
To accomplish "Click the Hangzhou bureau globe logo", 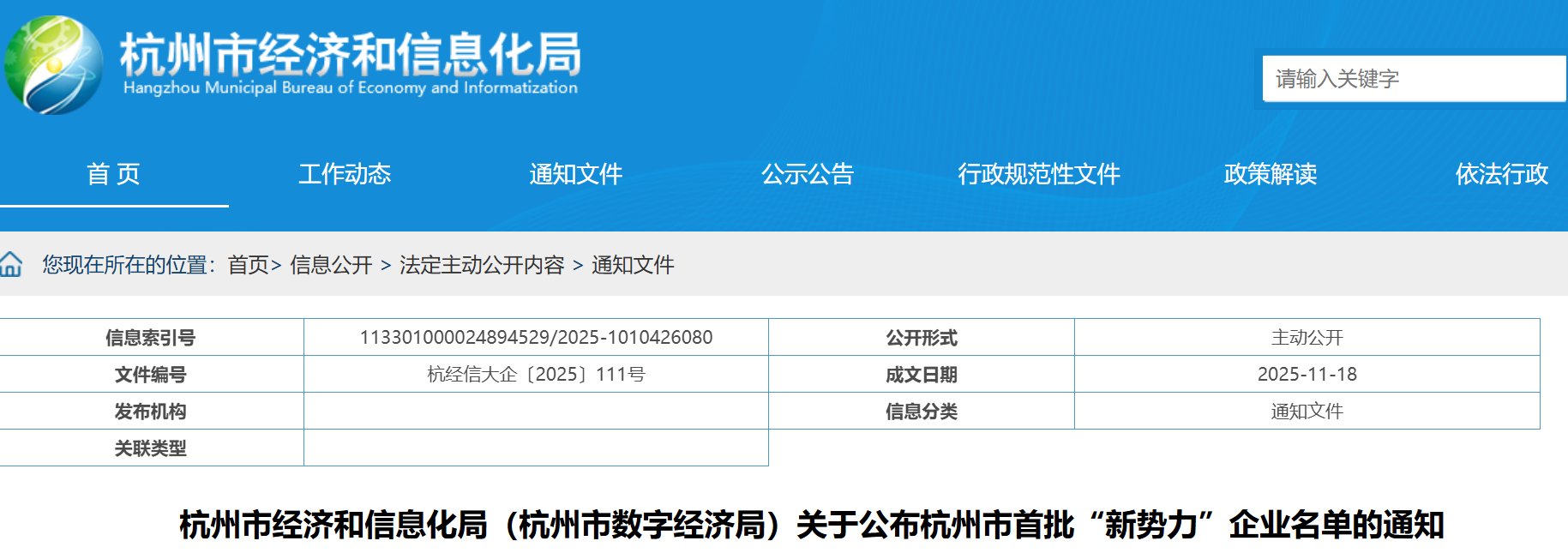I will point(53,65).
